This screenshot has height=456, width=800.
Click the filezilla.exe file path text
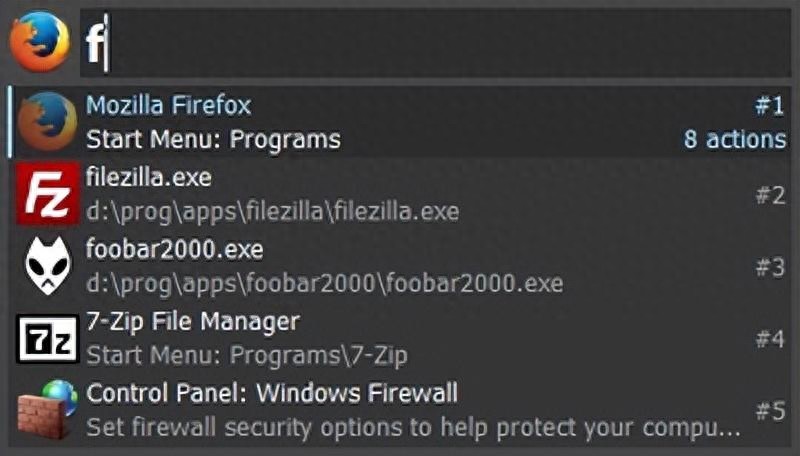[x=272, y=212]
